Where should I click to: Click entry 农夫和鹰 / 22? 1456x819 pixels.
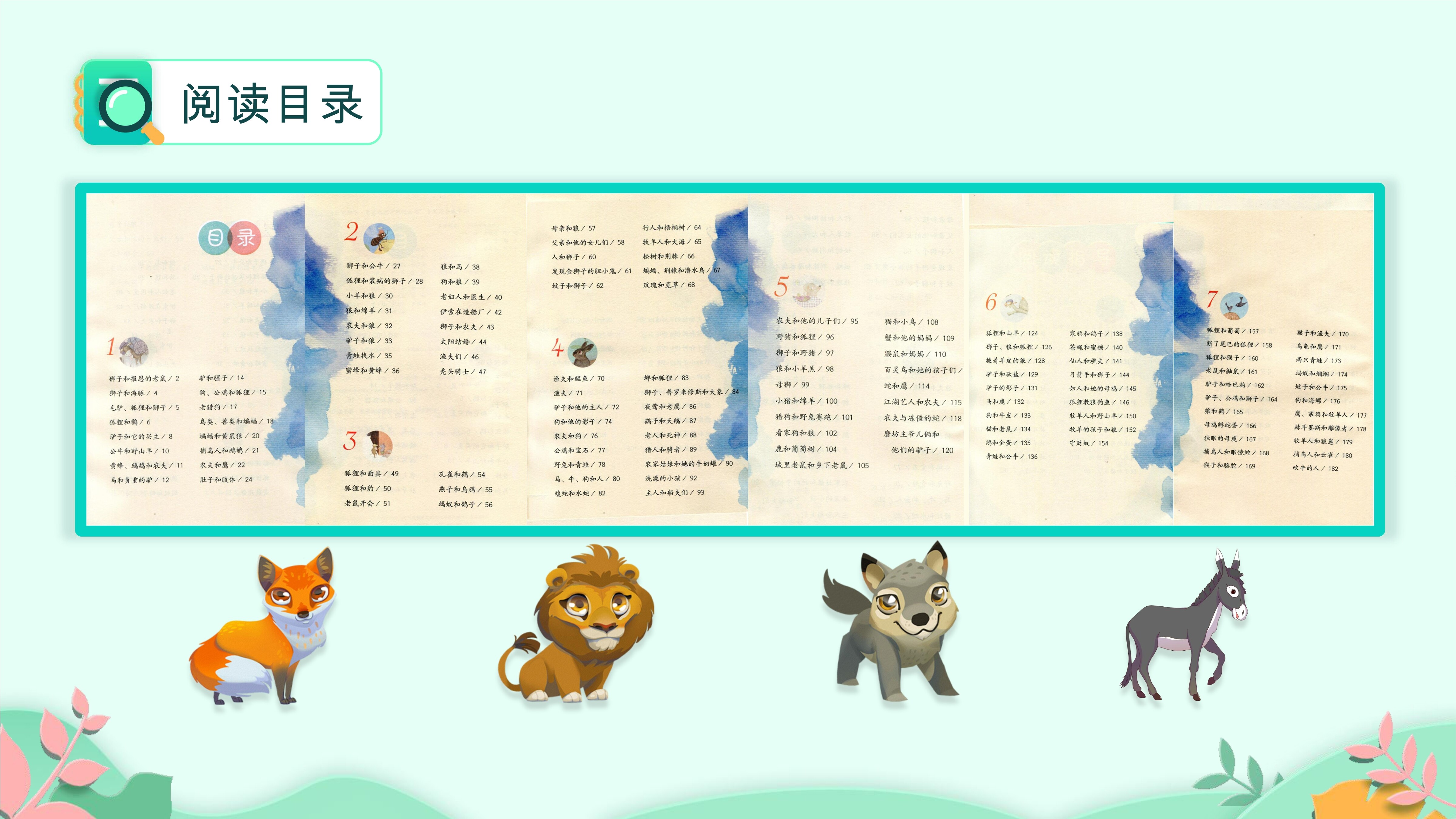(x=222, y=465)
